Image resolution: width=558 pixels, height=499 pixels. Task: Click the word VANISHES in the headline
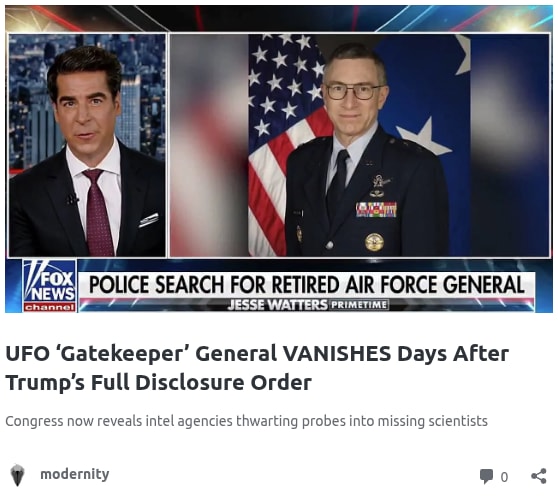[337, 354]
